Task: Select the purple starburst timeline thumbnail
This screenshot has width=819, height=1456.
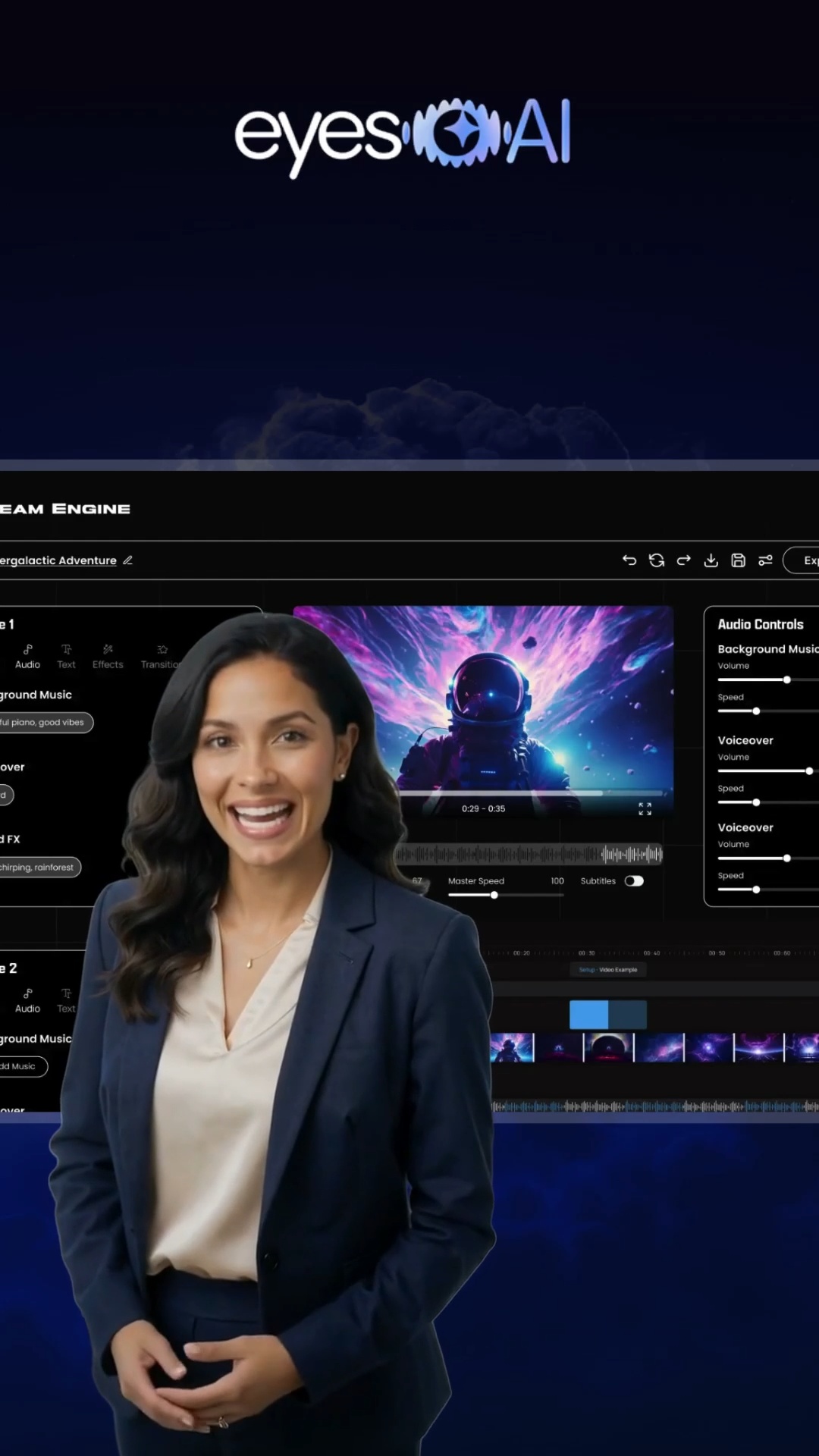Action: click(709, 1047)
